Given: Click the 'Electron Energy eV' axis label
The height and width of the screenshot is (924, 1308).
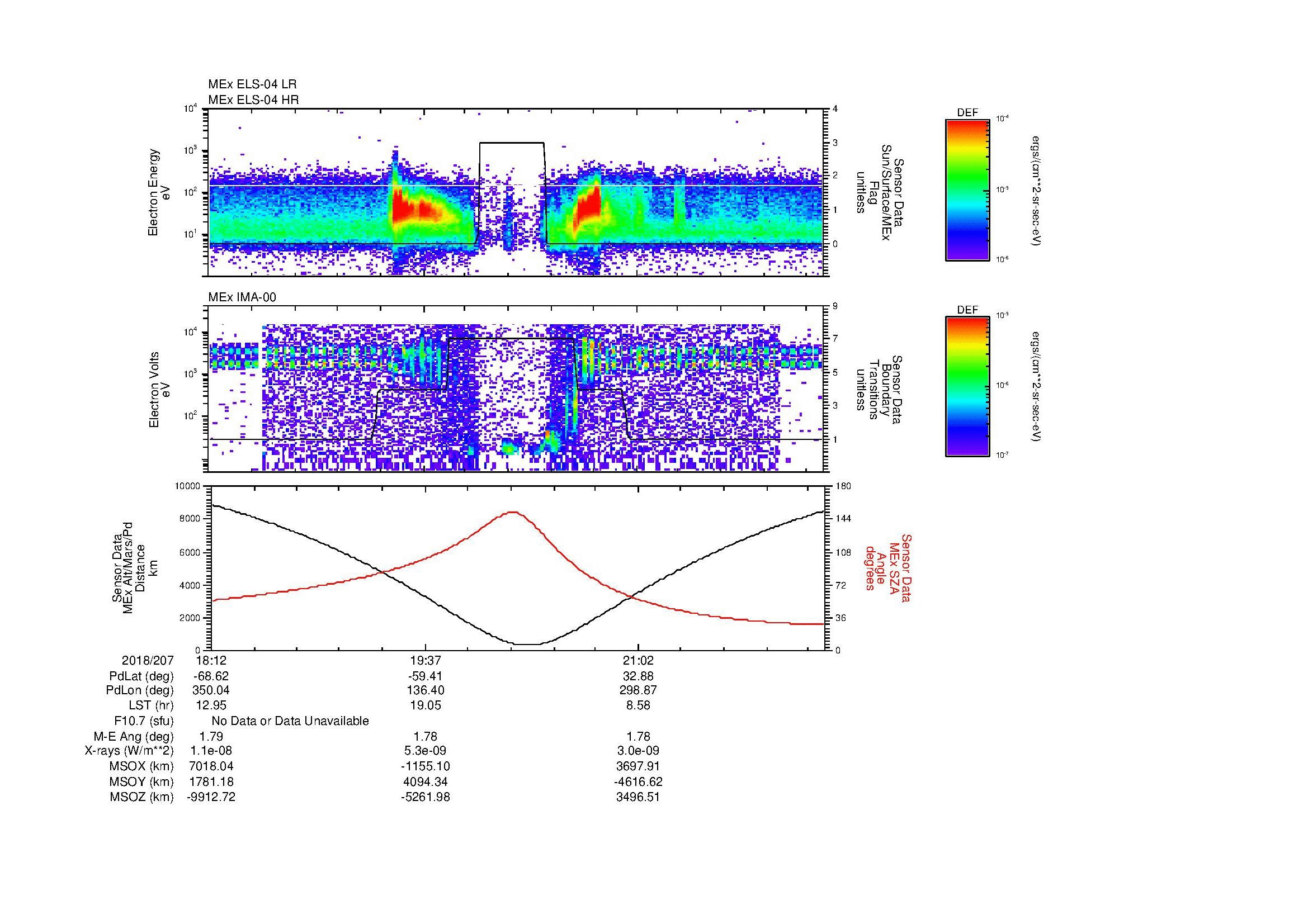Looking at the screenshot, I should (x=160, y=192).
